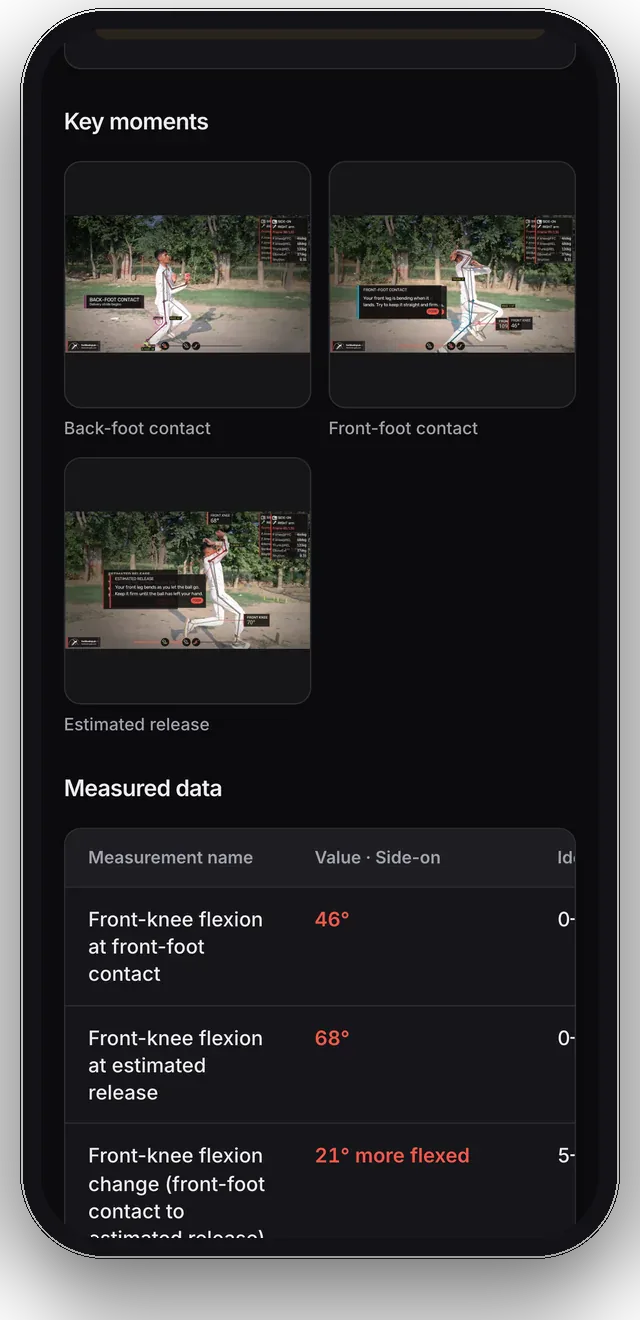640x1320 pixels.
Task: Click the 'Measurement name' column header
Action: (170, 857)
